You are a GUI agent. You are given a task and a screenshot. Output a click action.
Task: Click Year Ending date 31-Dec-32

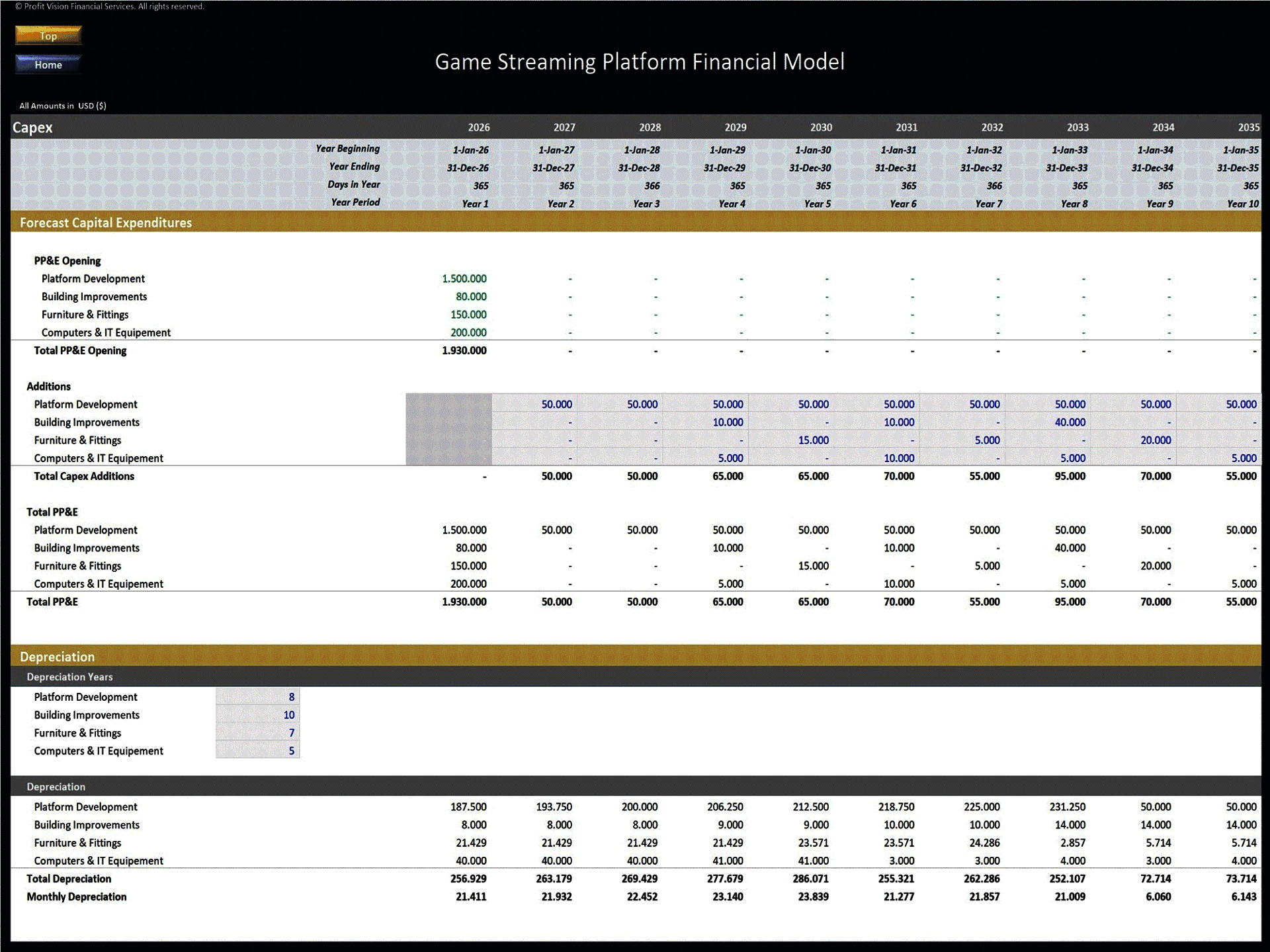(981, 168)
